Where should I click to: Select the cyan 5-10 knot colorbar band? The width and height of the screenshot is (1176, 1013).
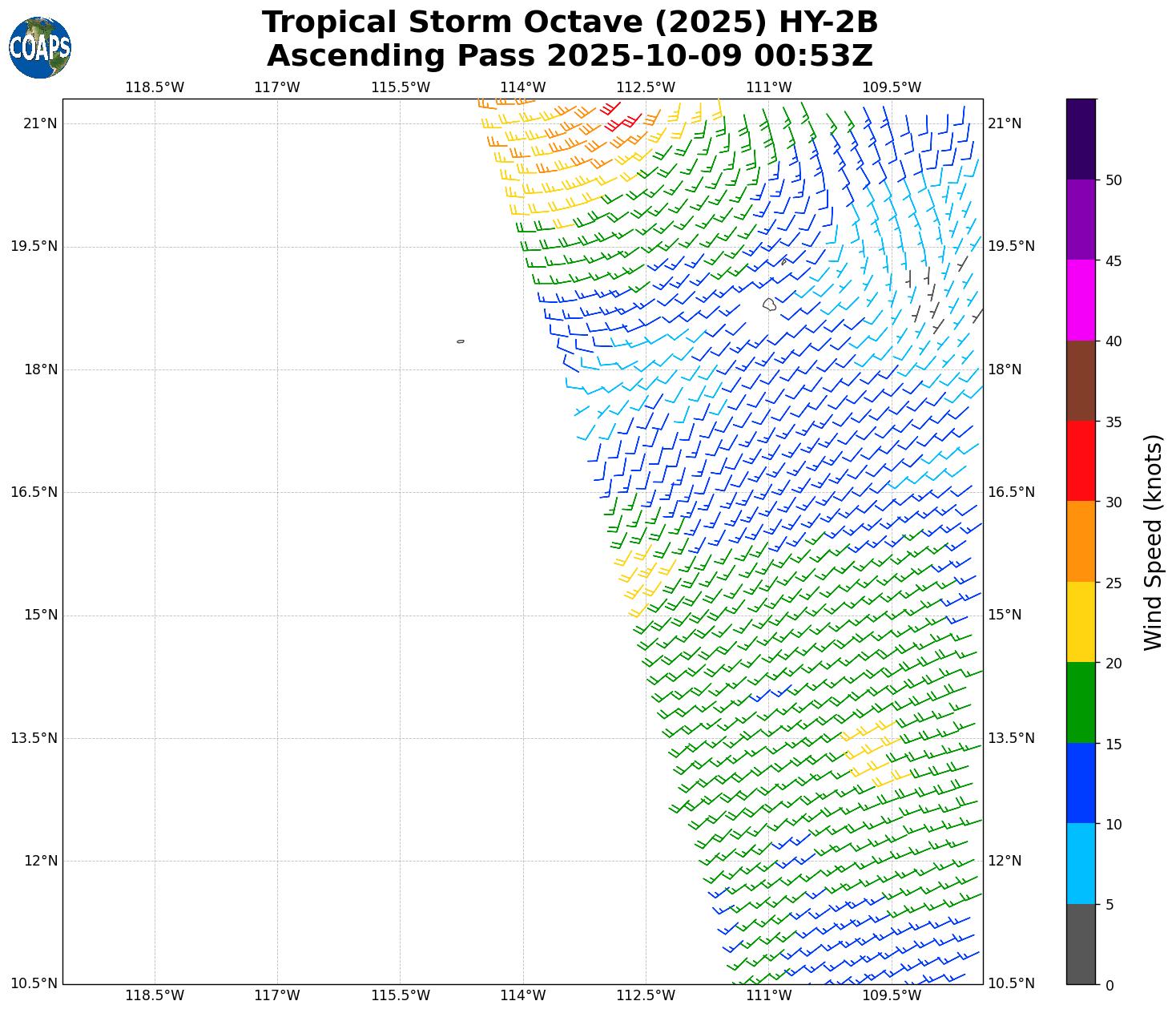coord(1081,863)
